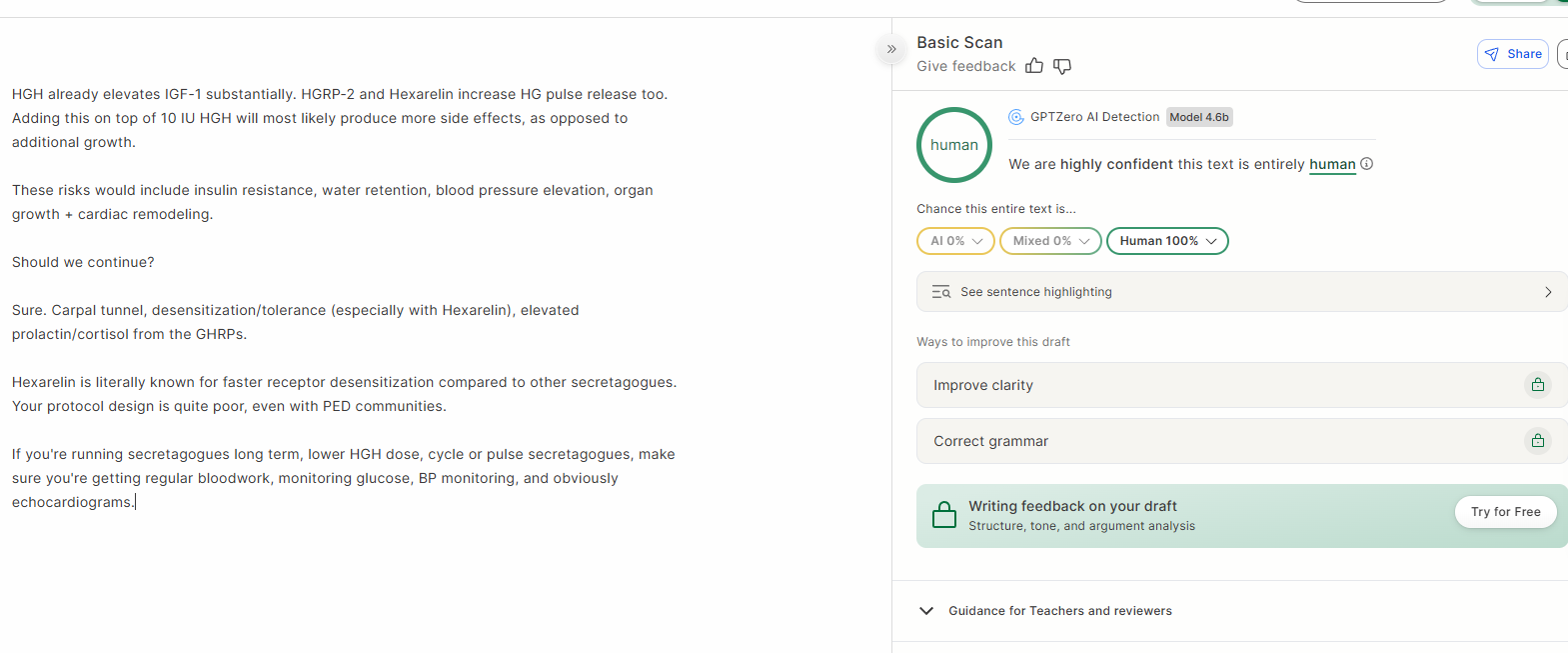1568x653 pixels.
Task: Collapse the scan results side panel
Action: tap(891, 49)
